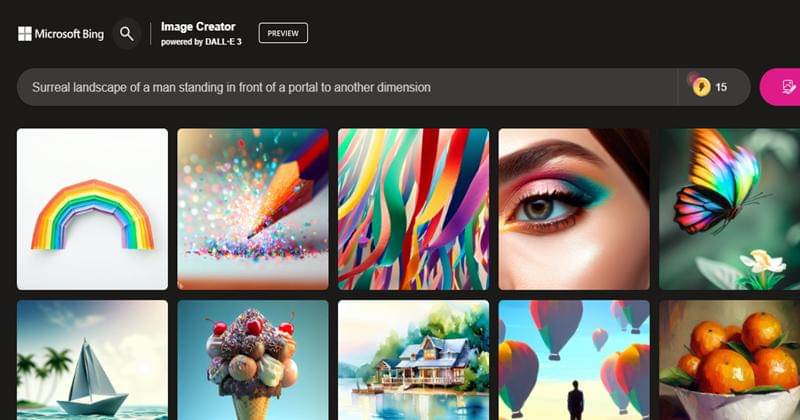
Task: Click the pink Create image button
Action: click(x=780, y=87)
